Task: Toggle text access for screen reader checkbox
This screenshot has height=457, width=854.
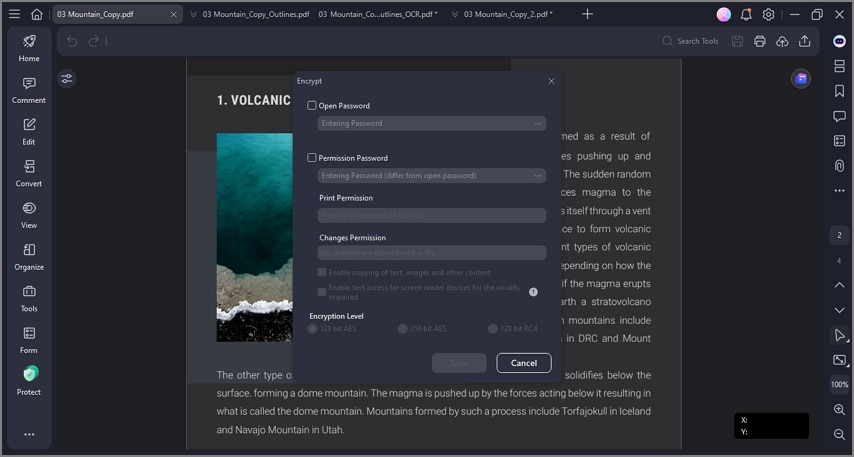Action: click(x=322, y=292)
